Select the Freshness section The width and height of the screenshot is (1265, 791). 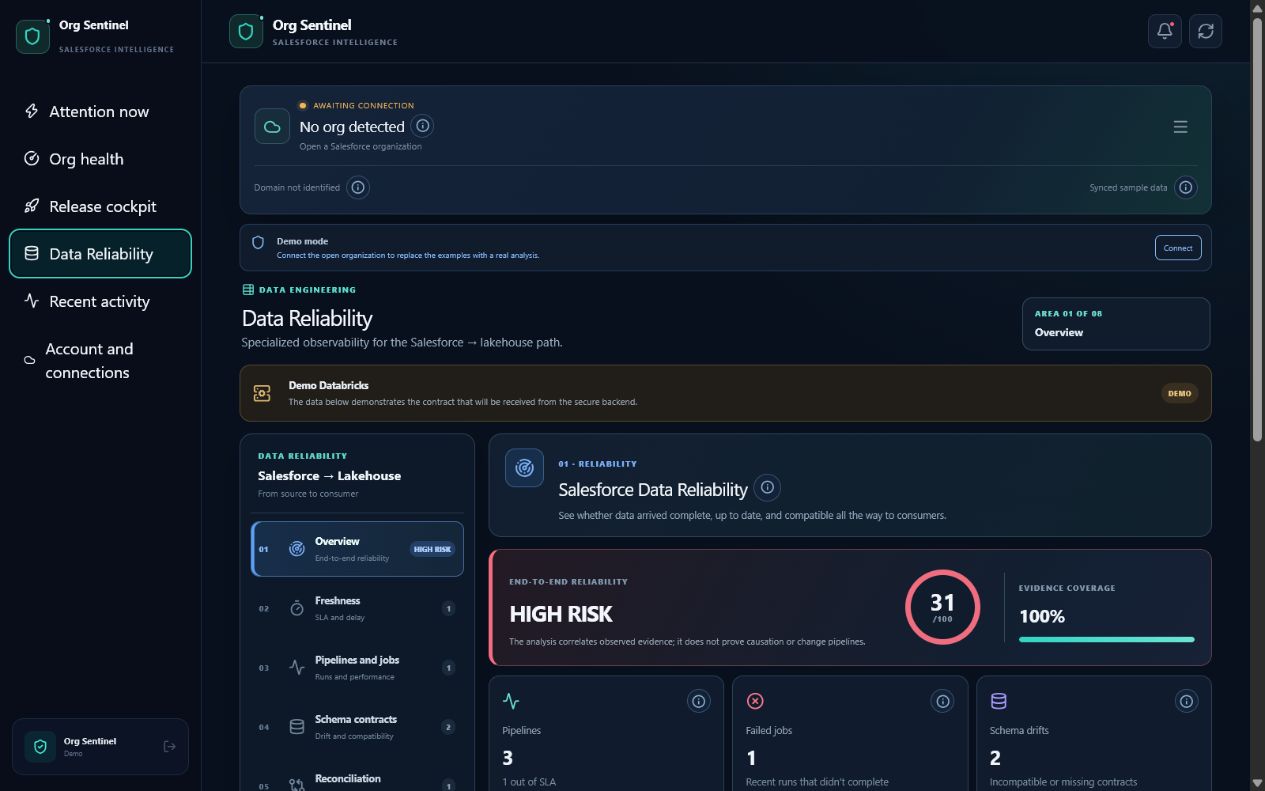[x=357, y=608]
